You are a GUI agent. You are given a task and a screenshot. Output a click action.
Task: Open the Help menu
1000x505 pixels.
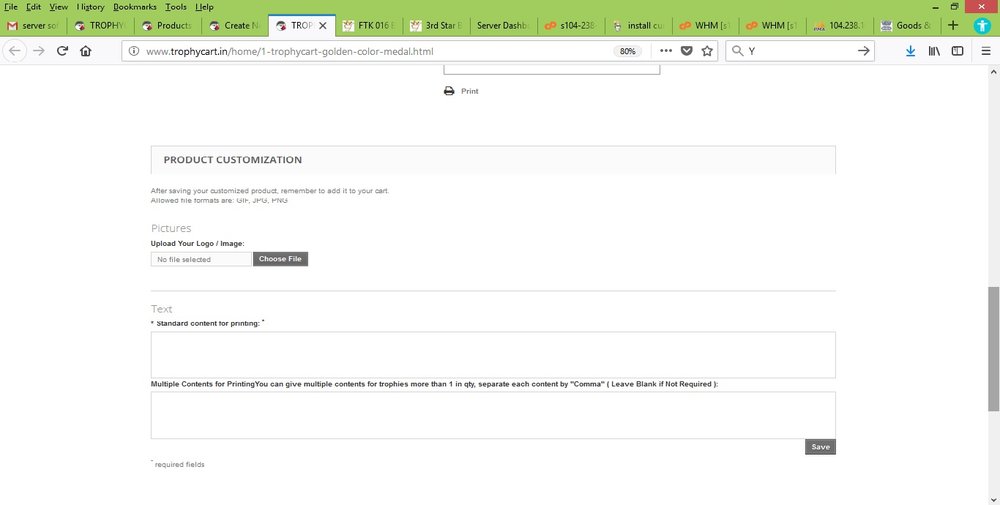pos(204,7)
